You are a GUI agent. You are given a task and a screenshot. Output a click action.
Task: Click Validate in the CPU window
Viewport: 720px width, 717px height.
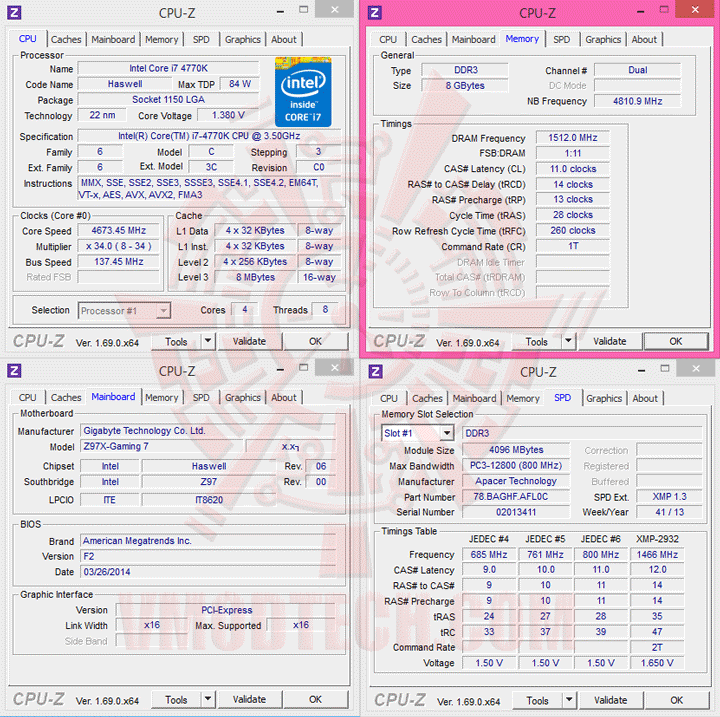click(249, 341)
